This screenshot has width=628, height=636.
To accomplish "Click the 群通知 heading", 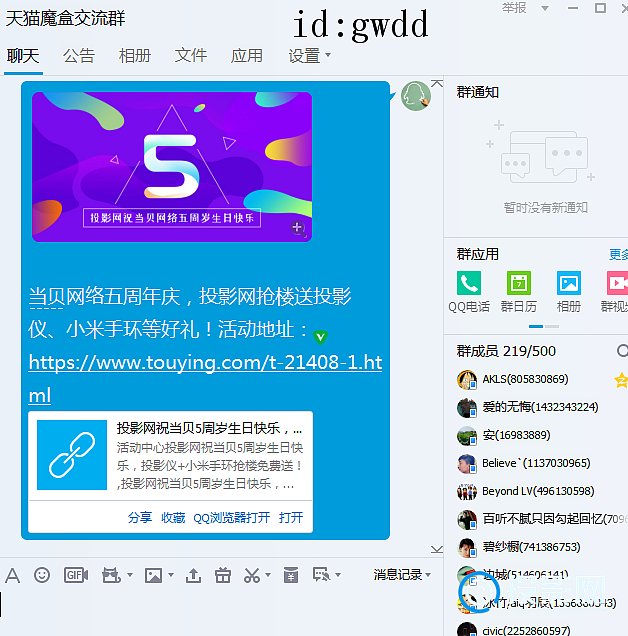I will coord(477,92).
